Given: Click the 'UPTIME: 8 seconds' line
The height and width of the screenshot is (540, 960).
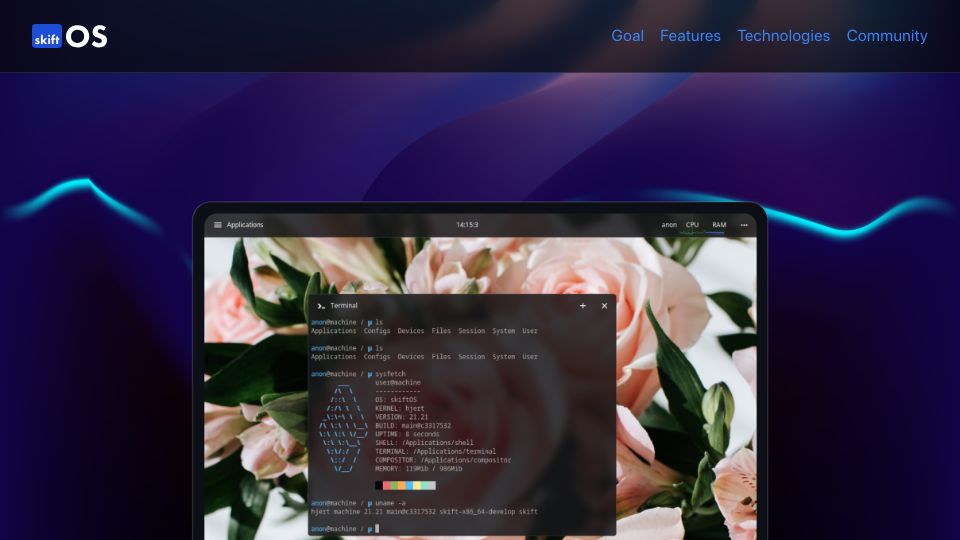Looking at the screenshot, I should 407,434.
